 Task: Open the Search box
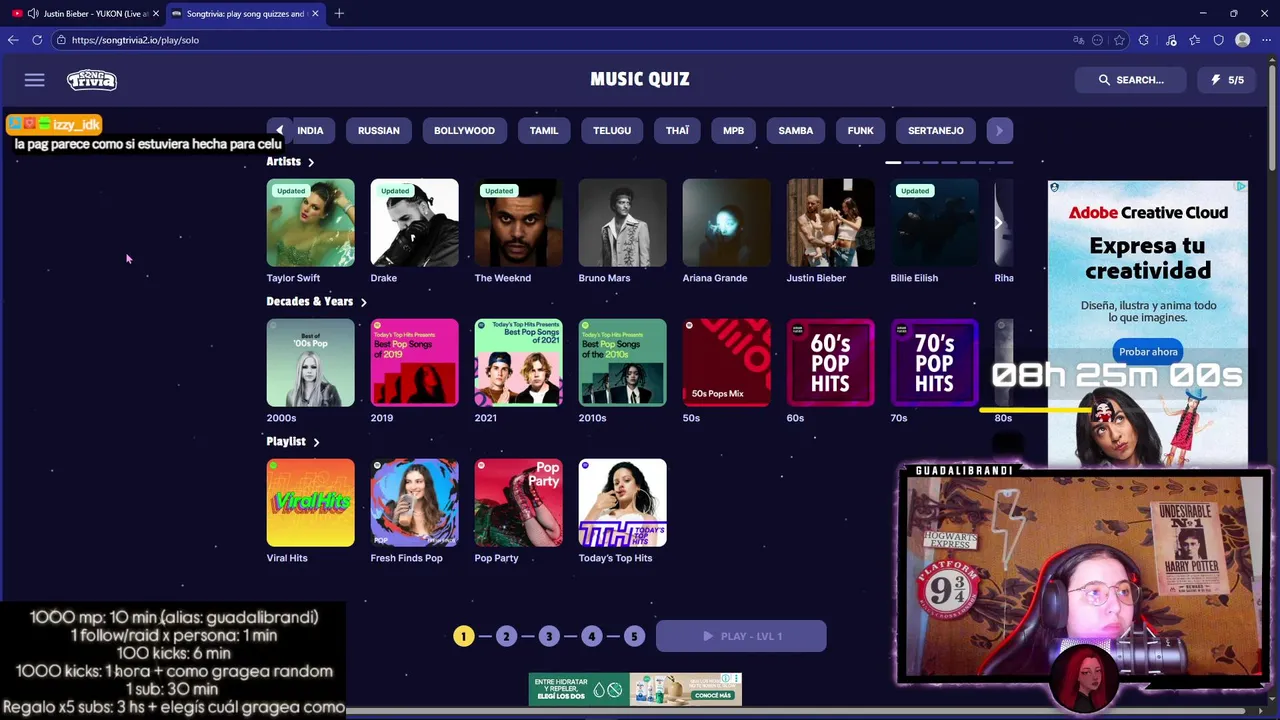tap(1131, 80)
